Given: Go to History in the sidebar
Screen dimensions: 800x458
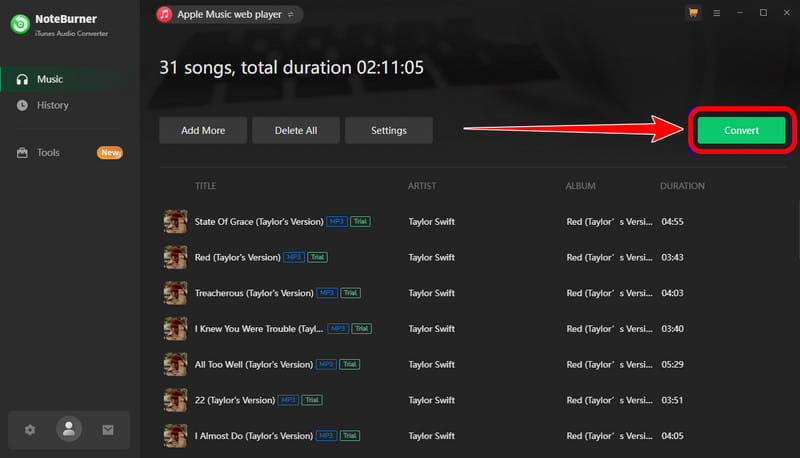Looking at the screenshot, I should 52,105.
